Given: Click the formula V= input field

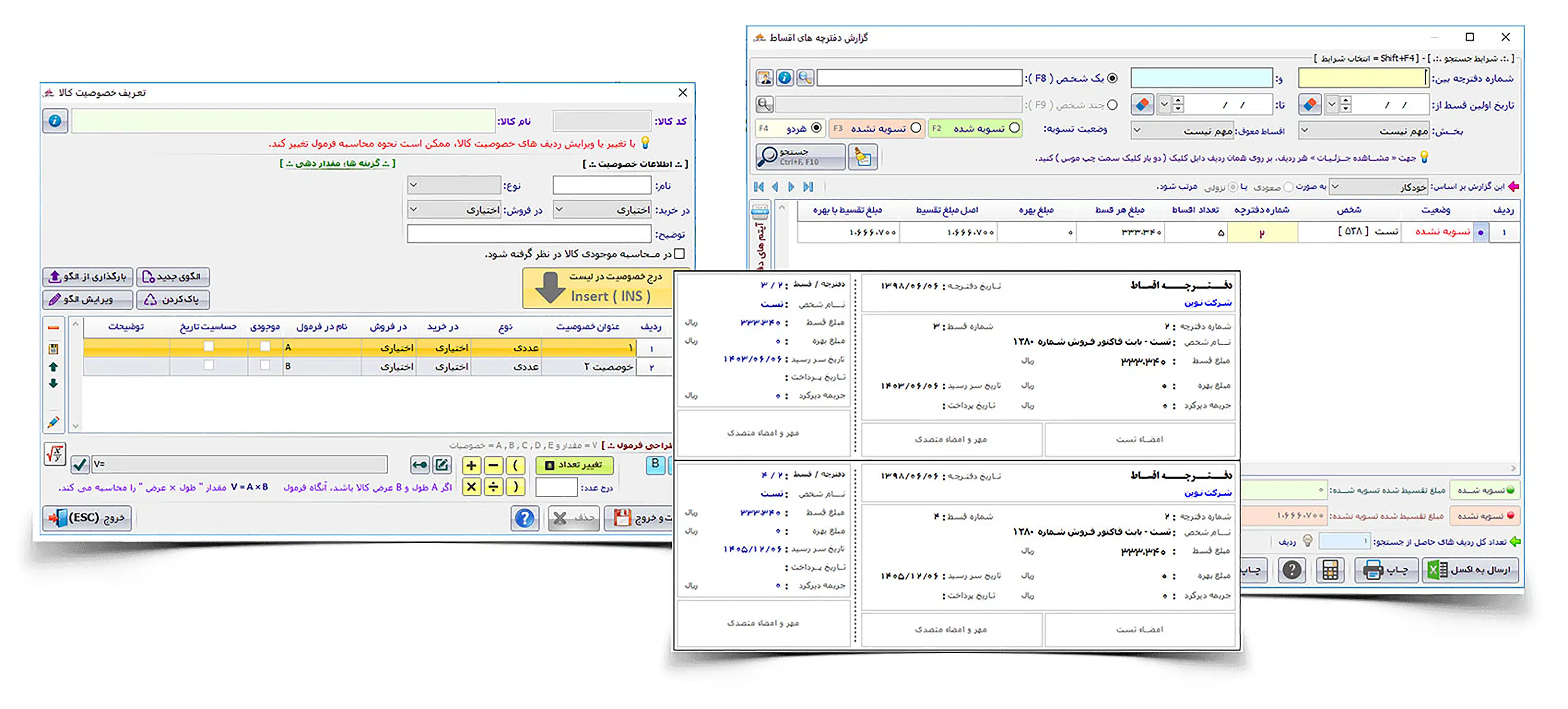Looking at the screenshot, I should coord(239,464).
